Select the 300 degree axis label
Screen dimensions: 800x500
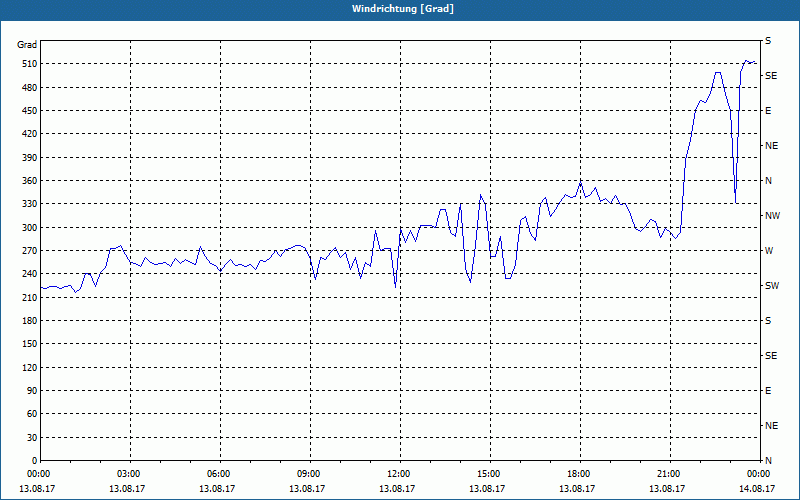tap(29, 228)
